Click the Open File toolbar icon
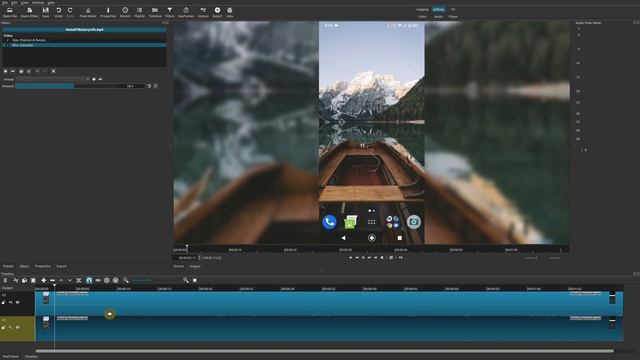This screenshot has width=640, height=360. pyautogui.click(x=10, y=12)
